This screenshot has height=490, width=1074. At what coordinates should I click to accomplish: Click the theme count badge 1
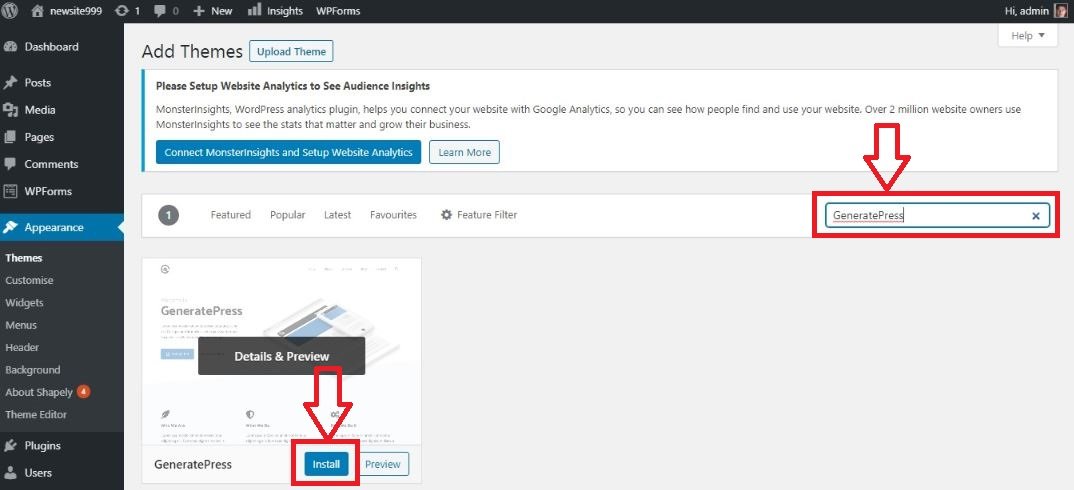pos(168,215)
